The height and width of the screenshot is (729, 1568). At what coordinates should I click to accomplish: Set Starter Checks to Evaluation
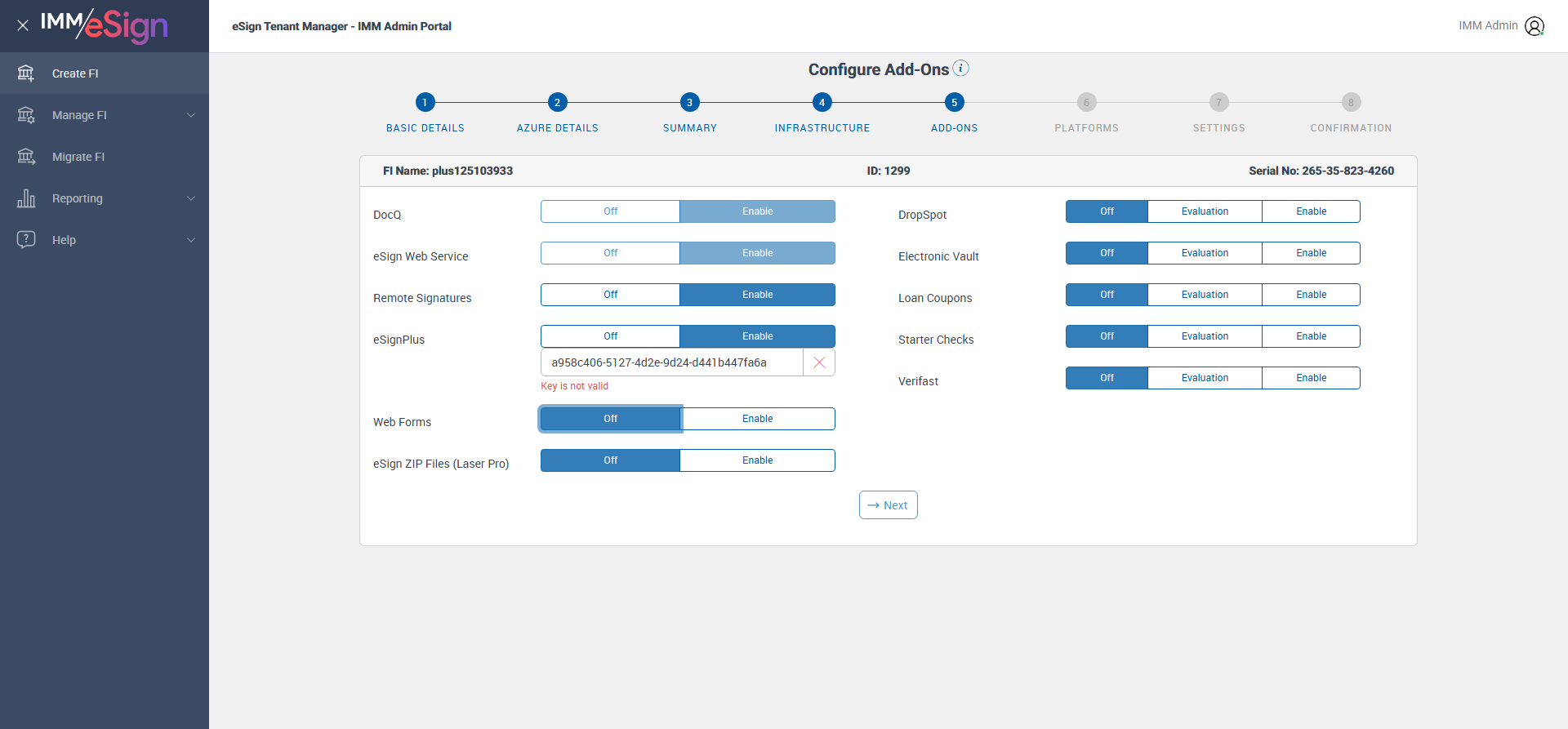point(1205,336)
